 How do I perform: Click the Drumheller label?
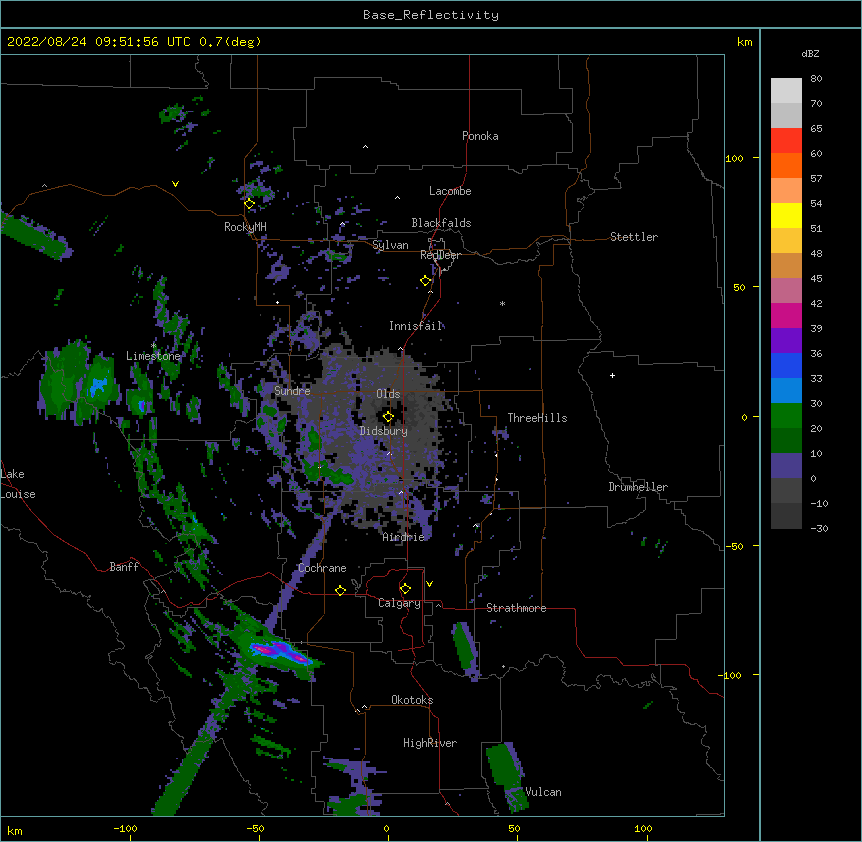(x=638, y=487)
